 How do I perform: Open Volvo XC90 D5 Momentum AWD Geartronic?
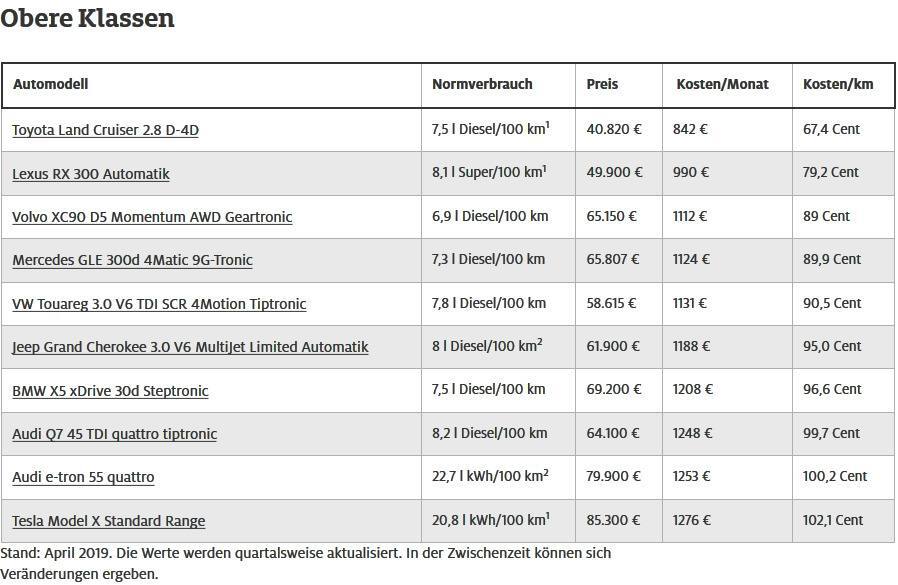(x=152, y=217)
